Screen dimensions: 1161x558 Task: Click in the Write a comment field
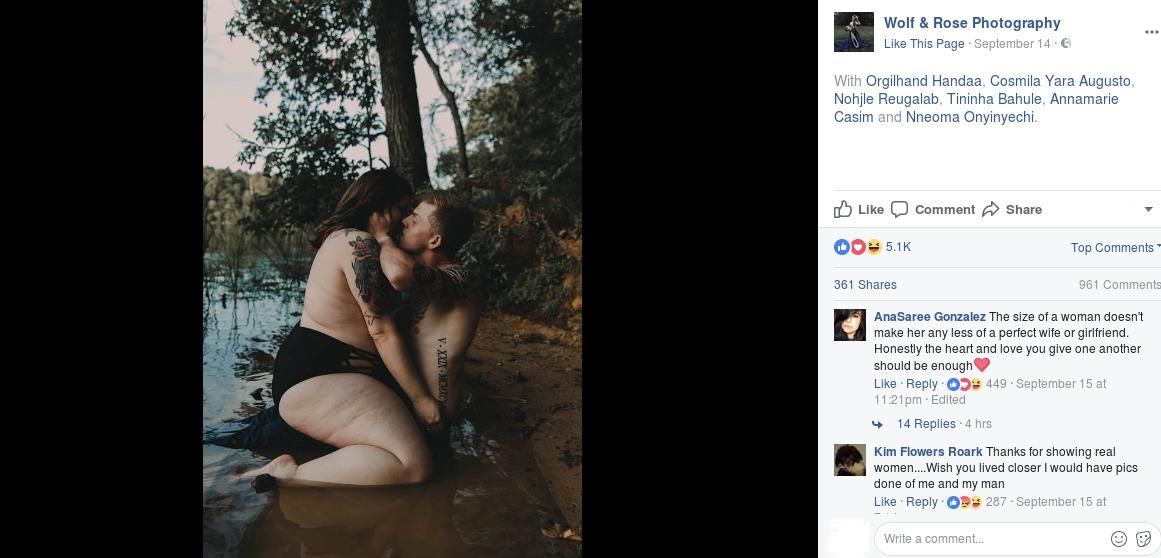pyautogui.click(x=990, y=539)
